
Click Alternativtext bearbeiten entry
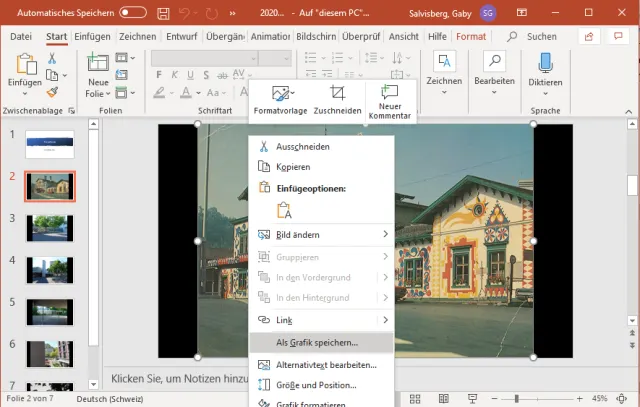click(x=325, y=365)
